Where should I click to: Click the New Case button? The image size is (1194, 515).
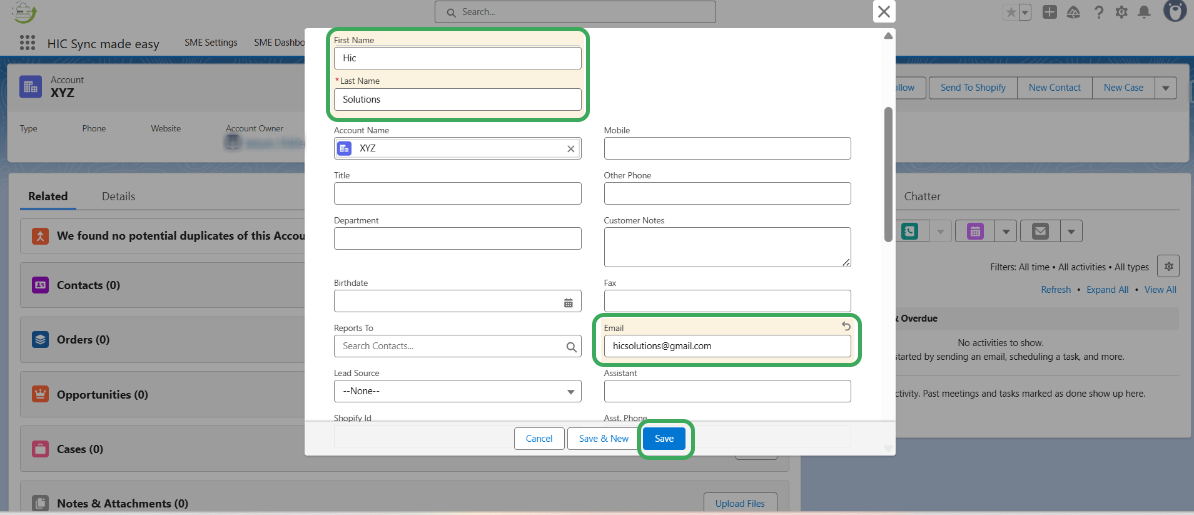point(1123,88)
